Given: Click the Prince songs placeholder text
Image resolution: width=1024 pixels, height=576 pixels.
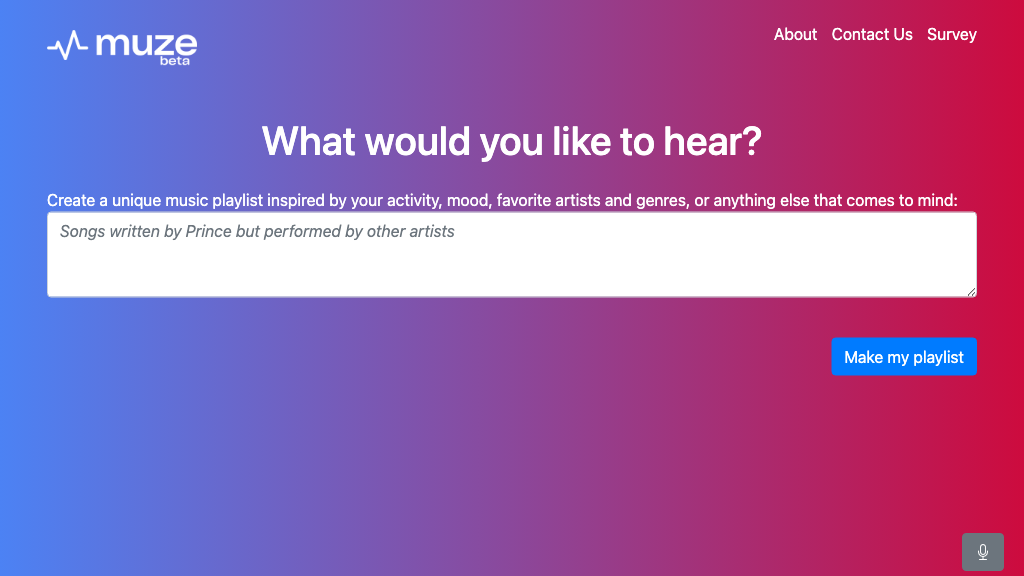Looking at the screenshot, I should (x=257, y=232).
